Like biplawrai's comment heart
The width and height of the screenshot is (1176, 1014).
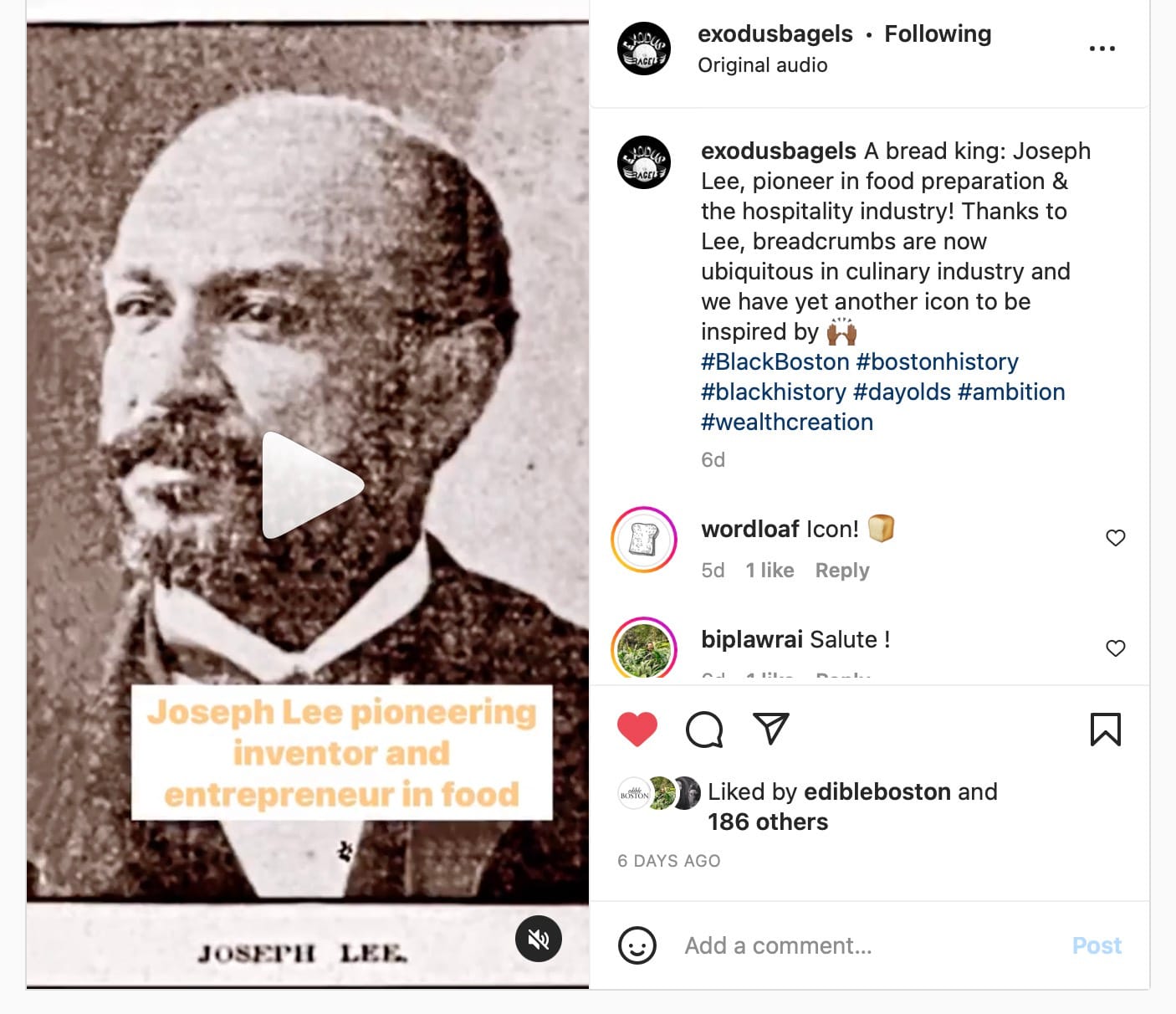[1116, 648]
